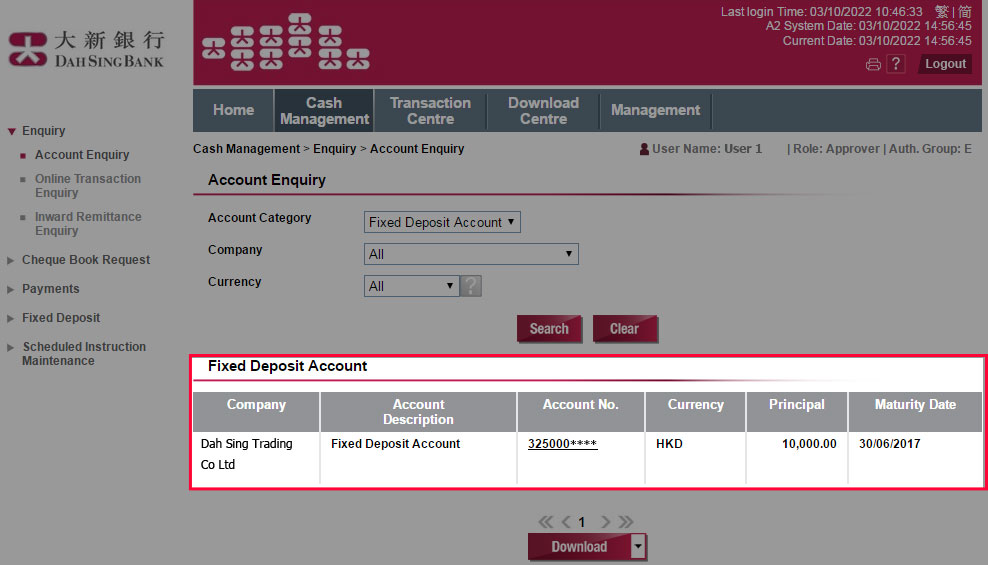Click the Search button
Image resolution: width=988 pixels, height=565 pixels.
(549, 329)
